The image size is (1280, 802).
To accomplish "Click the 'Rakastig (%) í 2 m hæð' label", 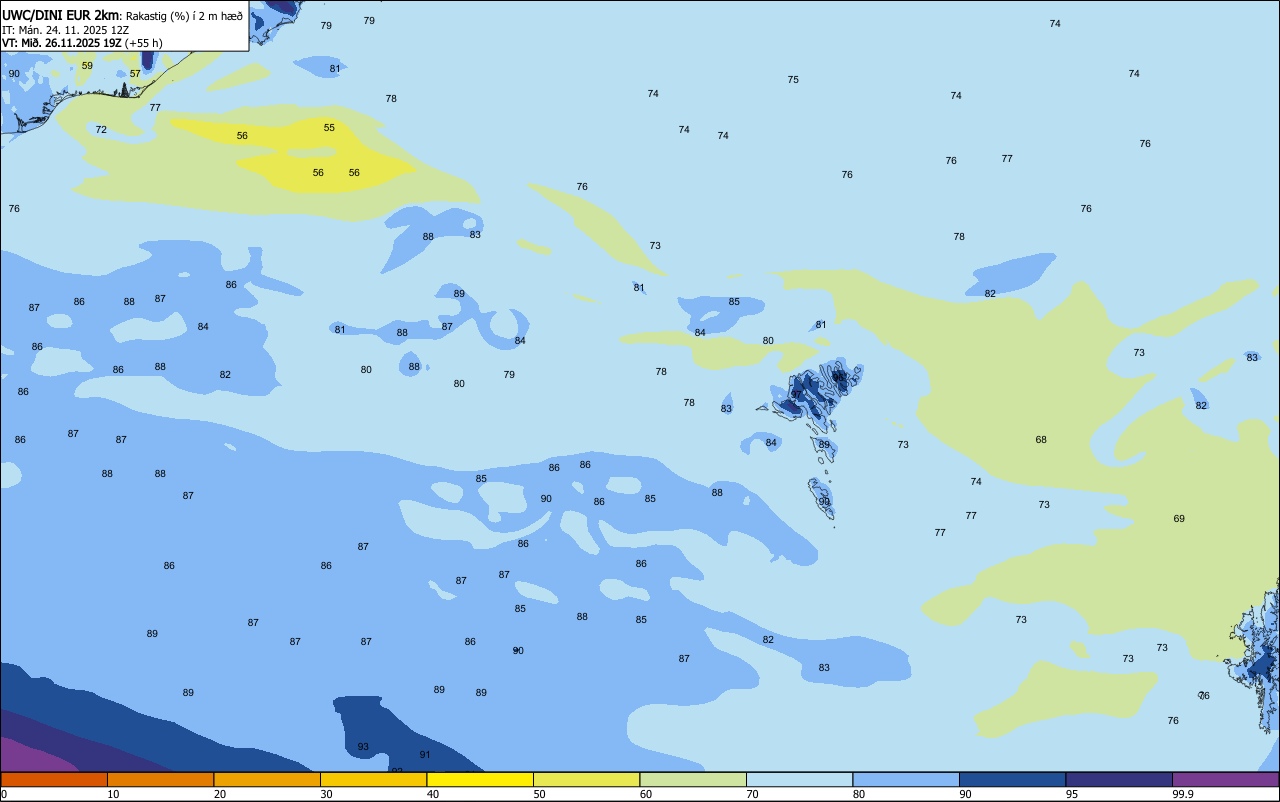I will coord(184,15).
